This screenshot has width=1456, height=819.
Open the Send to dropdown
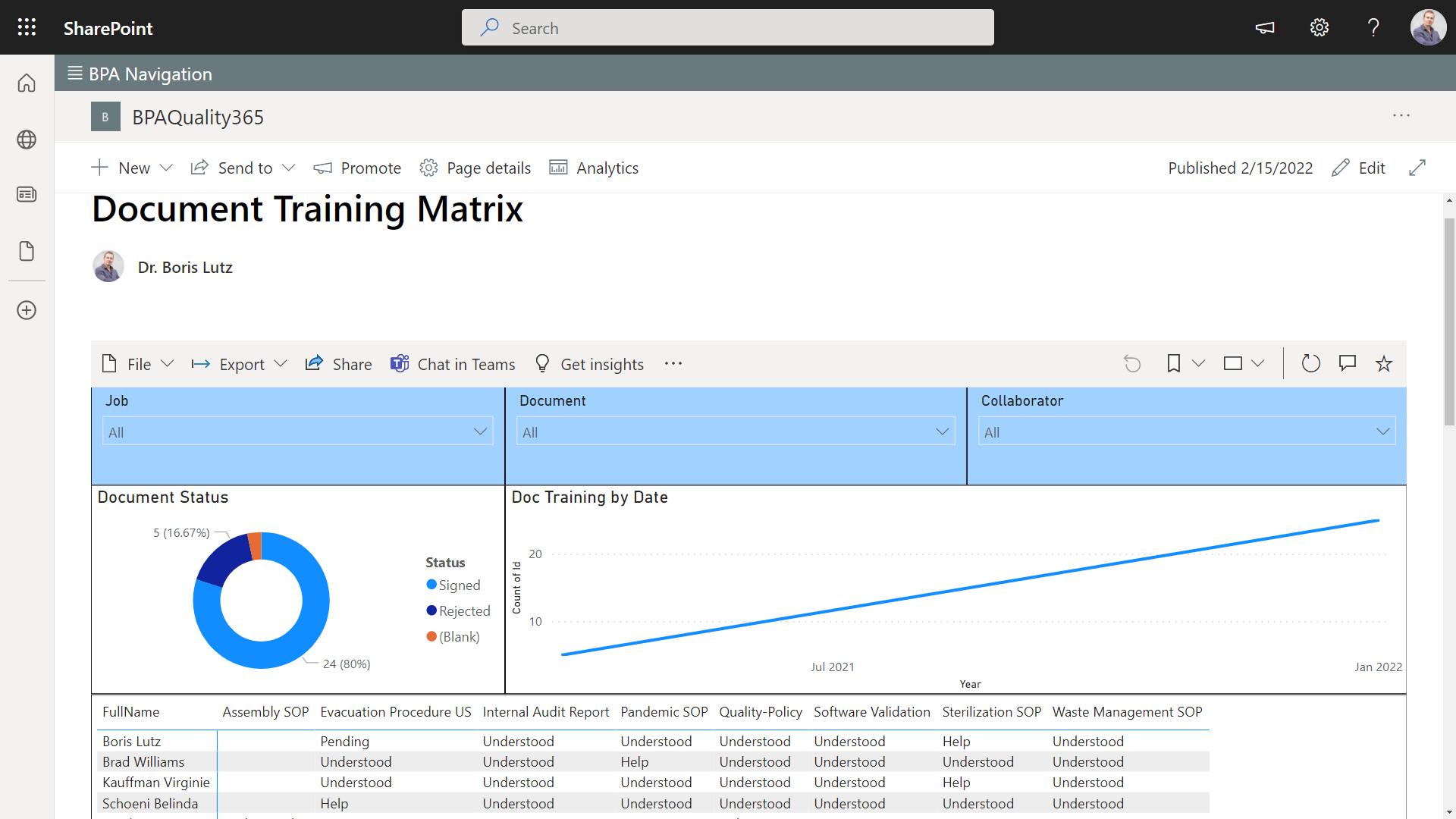pyautogui.click(x=243, y=168)
